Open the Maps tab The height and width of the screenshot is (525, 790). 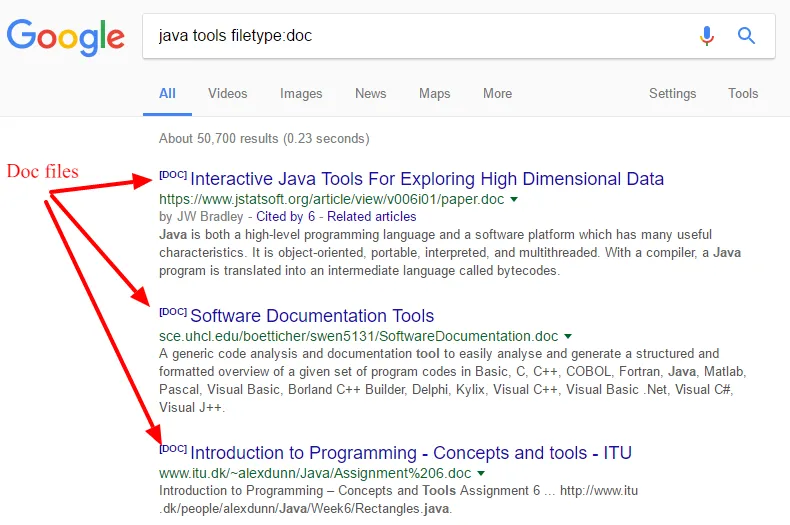point(434,94)
